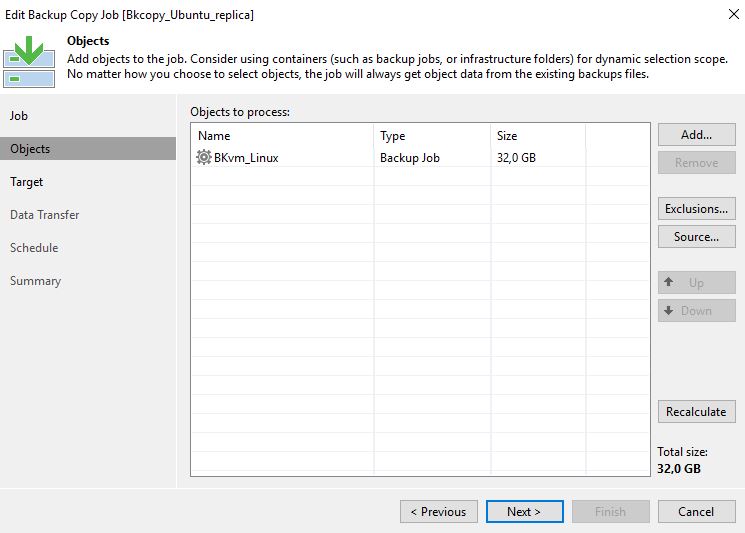Go back with the Previous button

click(x=439, y=512)
